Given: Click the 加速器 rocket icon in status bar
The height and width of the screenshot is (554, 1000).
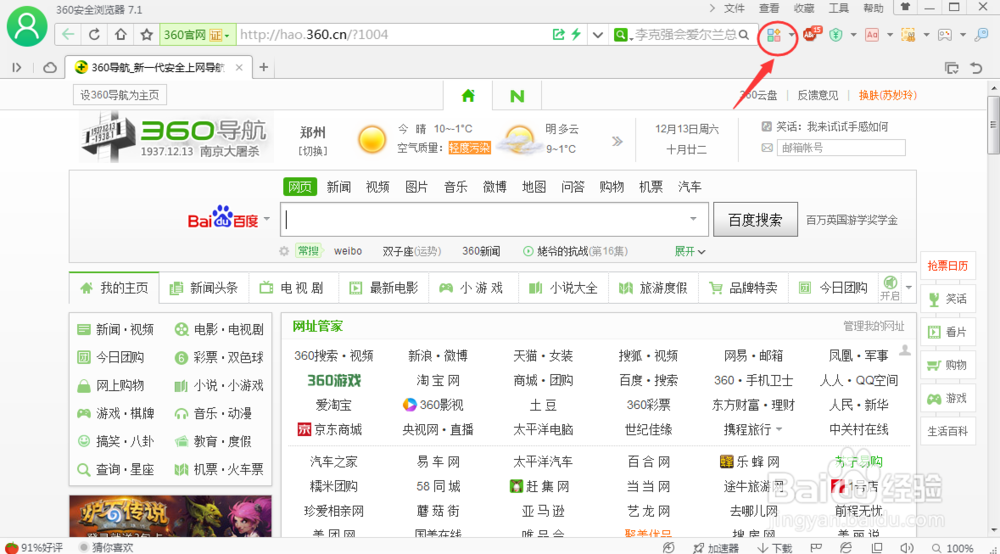Looking at the screenshot, I should (716, 548).
